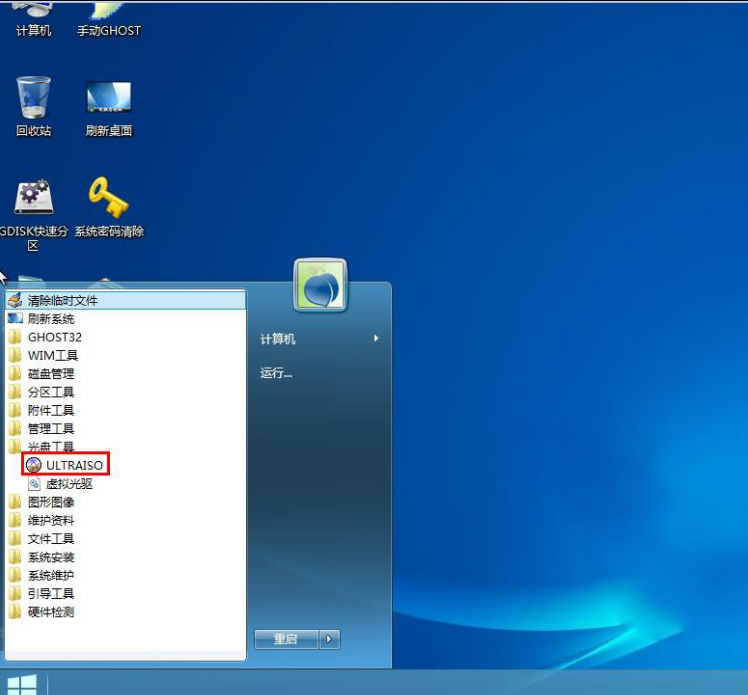Expand the 维护资料 folder

click(125, 520)
